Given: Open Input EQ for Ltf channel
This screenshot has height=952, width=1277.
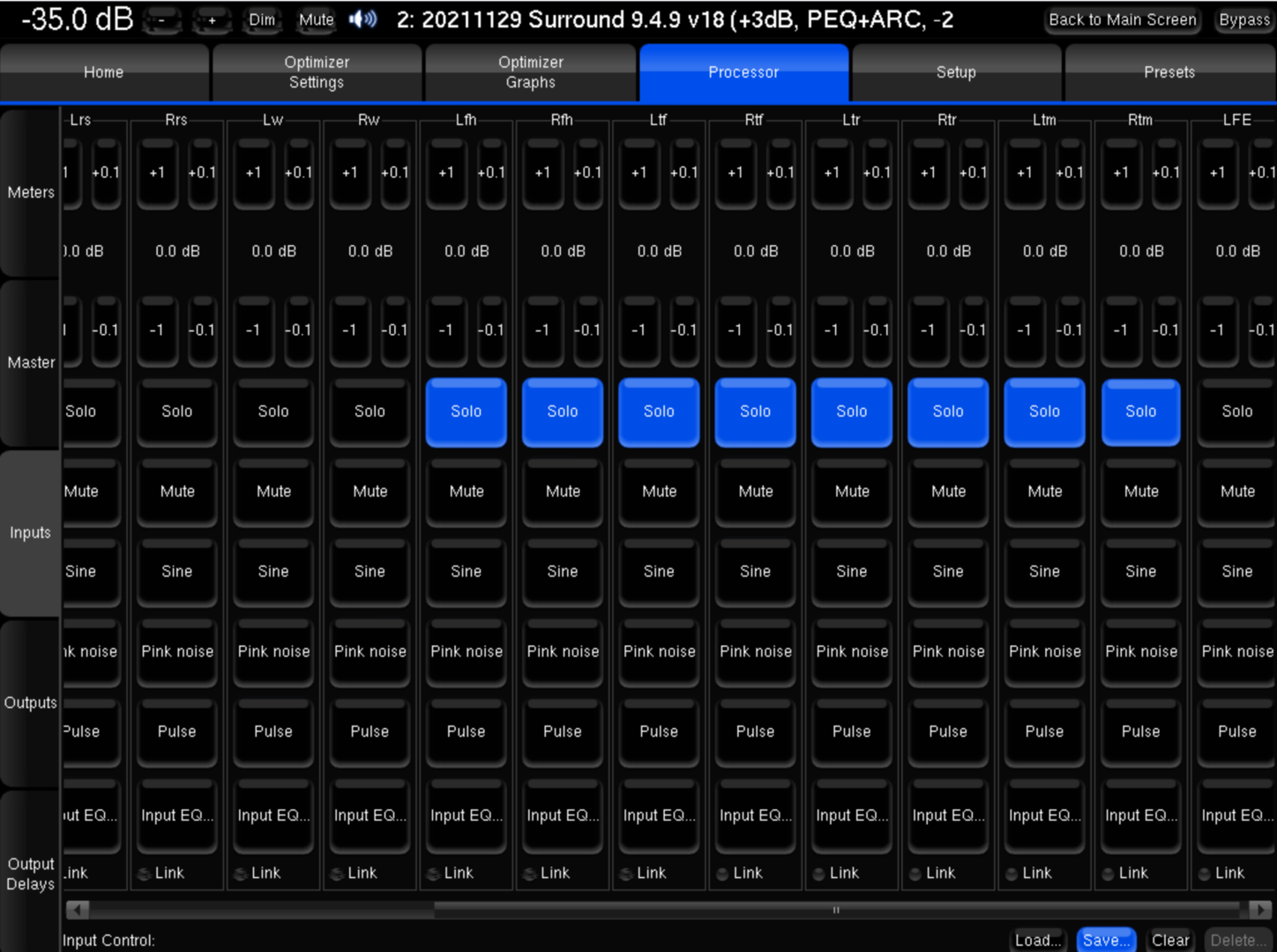Looking at the screenshot, I should [659, 816].
